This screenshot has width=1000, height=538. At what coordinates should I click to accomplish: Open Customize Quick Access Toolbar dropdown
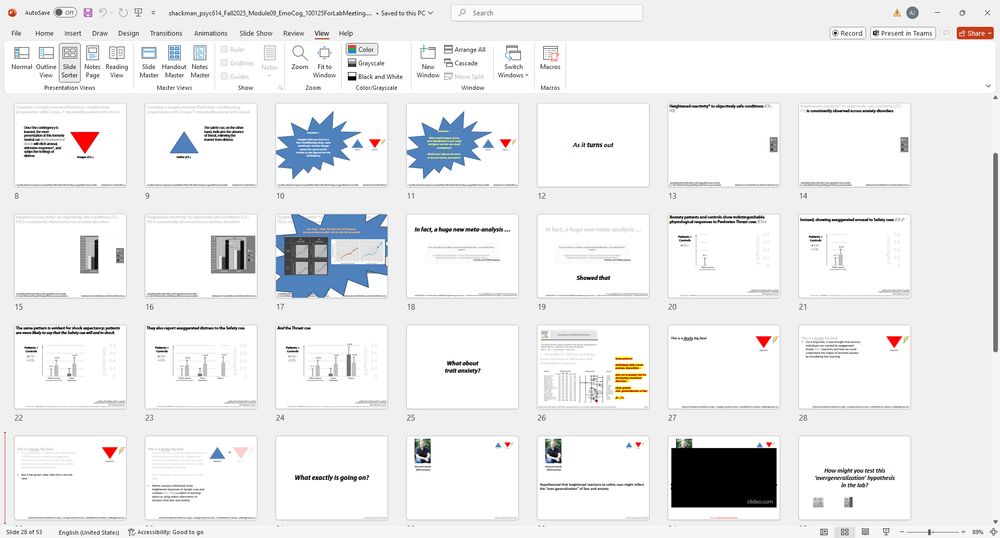(154, 13)
